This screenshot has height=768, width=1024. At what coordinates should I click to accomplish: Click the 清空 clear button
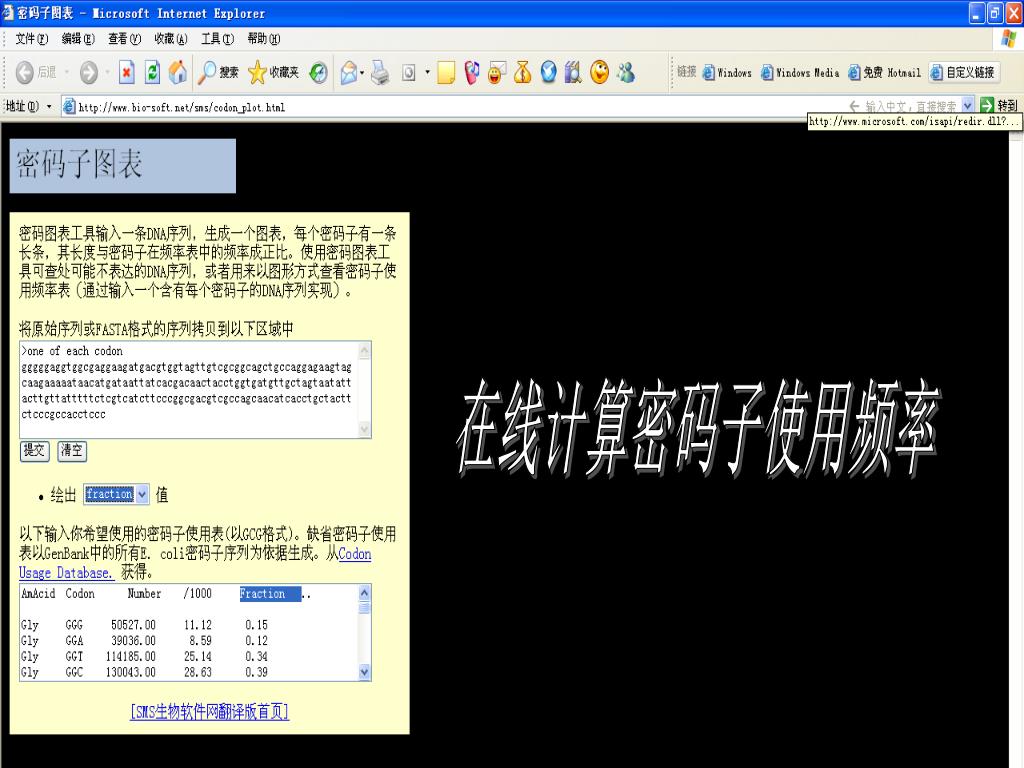72,451
